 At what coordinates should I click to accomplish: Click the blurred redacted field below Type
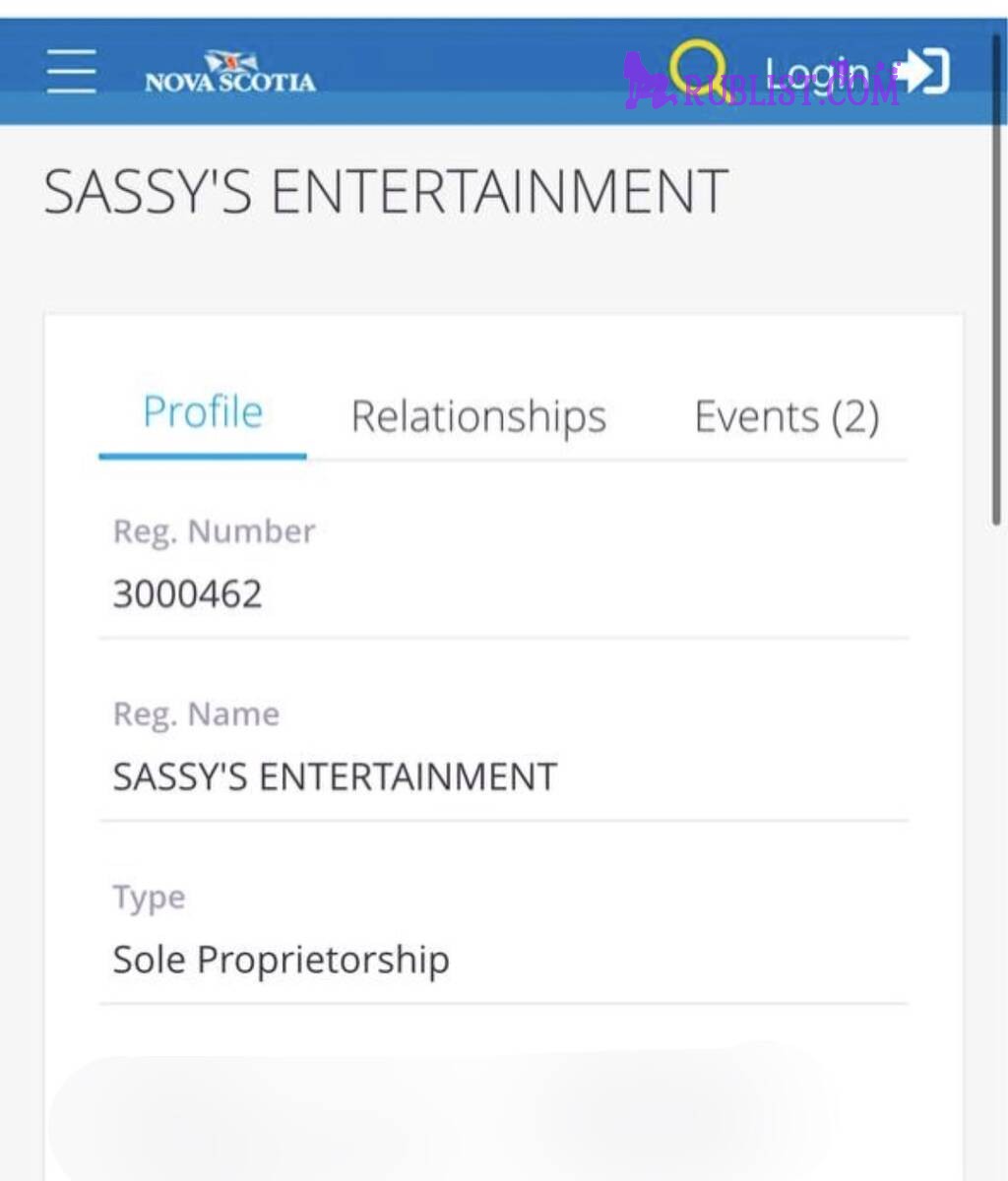(443, 1117)
